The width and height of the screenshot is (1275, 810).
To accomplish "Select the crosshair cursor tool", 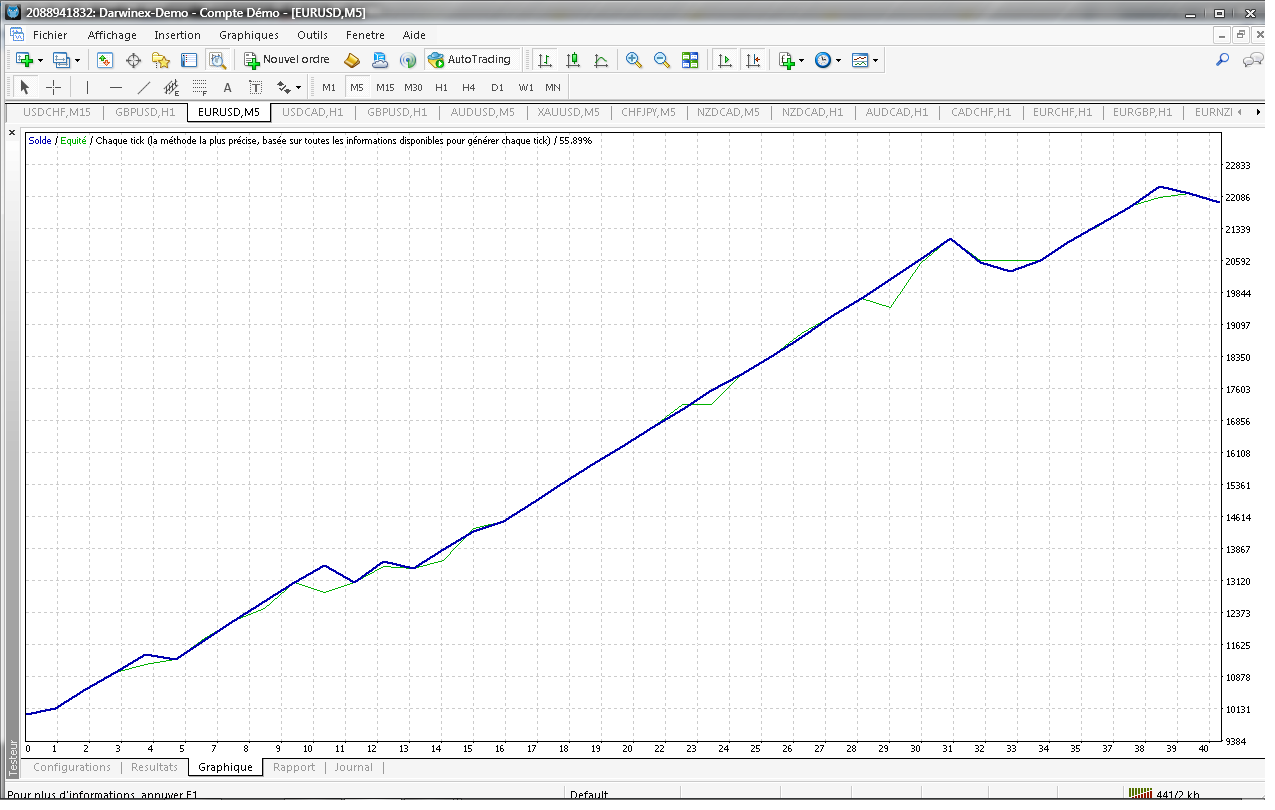I will (54, 87).
